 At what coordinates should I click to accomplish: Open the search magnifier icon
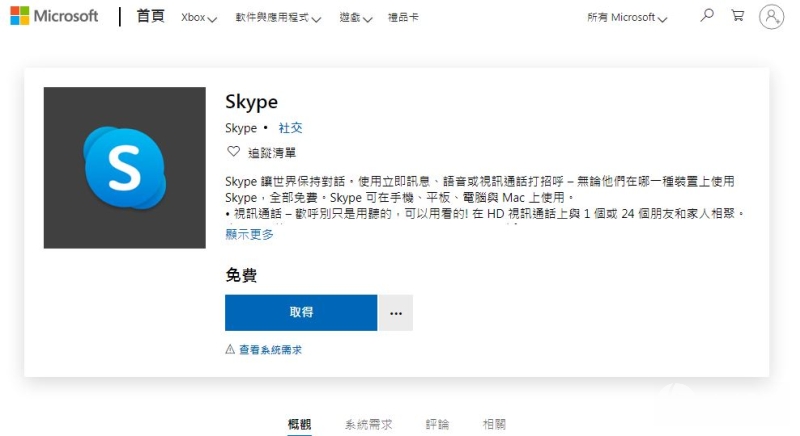707,16
